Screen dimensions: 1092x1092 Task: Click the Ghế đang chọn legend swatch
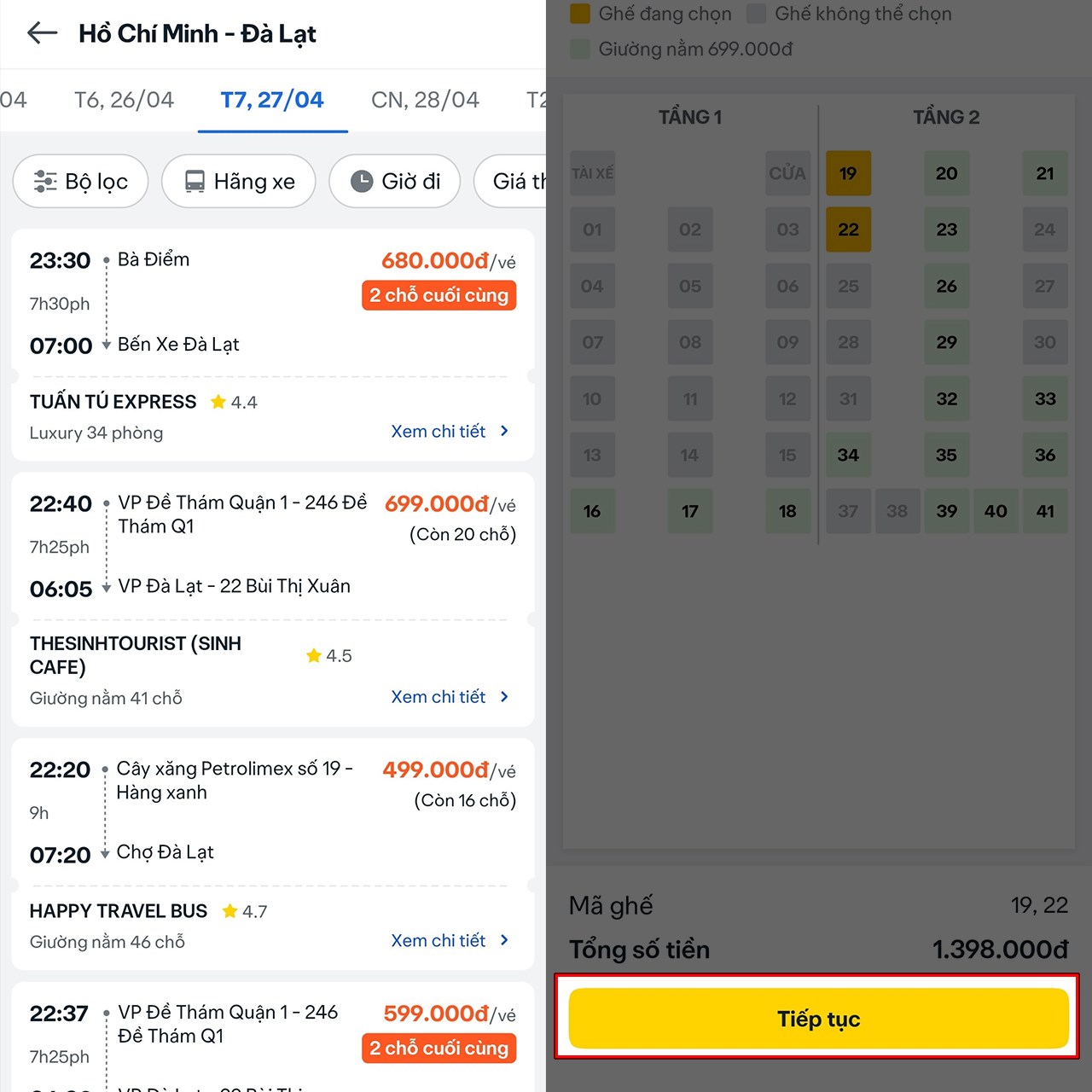tap(580, 13)
